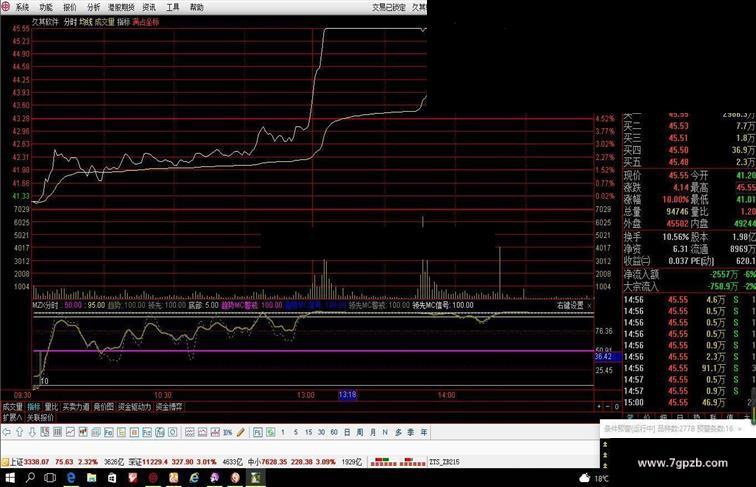Screen dimensions: 756x487
Task: Click the plus zoom button beside timeline
Action: 599,407
